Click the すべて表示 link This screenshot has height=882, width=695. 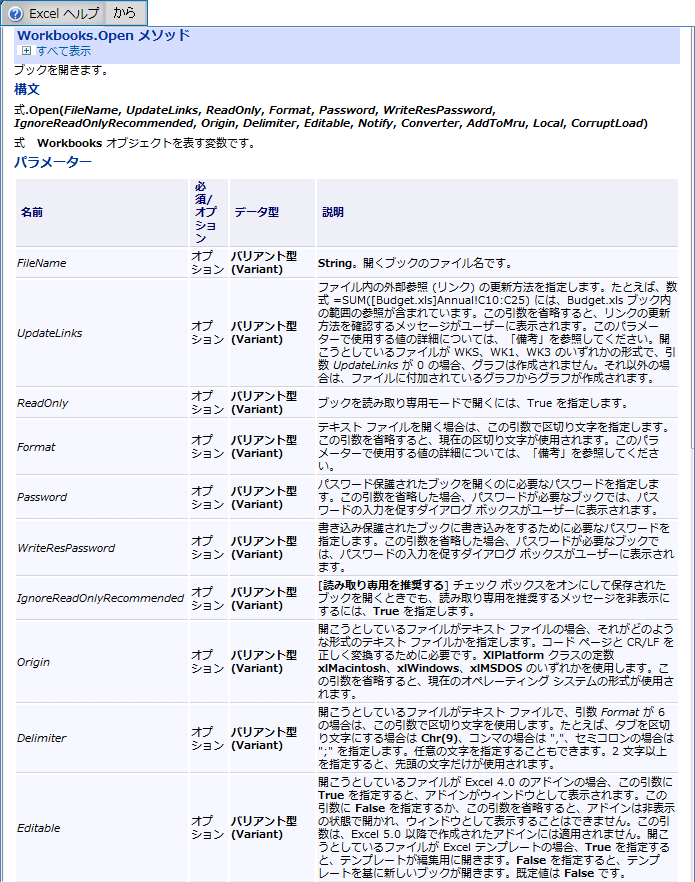pyautogui.click(x=64, y=51)
